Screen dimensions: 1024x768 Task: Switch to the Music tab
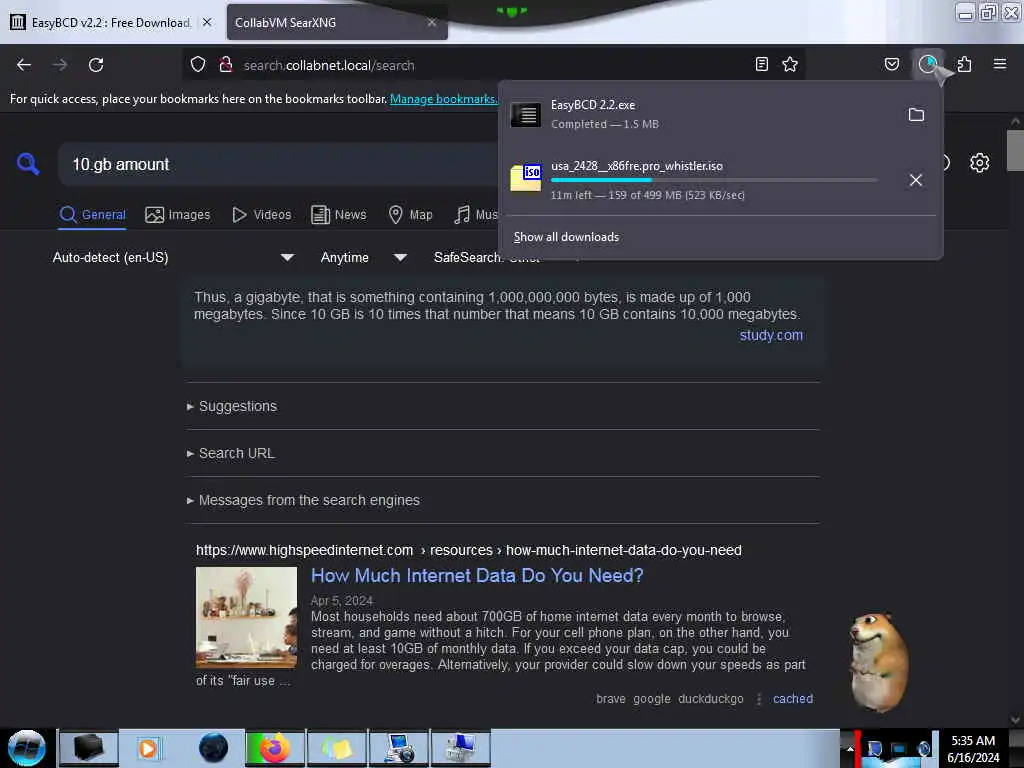(x=476, y=215)
